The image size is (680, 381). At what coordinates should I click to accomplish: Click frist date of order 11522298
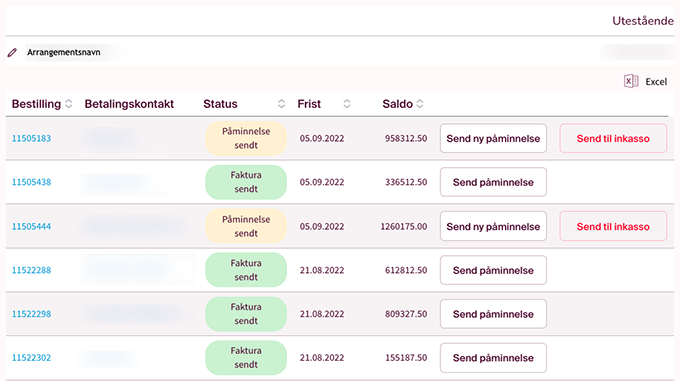pyautogui.click(x=322, y=314)
